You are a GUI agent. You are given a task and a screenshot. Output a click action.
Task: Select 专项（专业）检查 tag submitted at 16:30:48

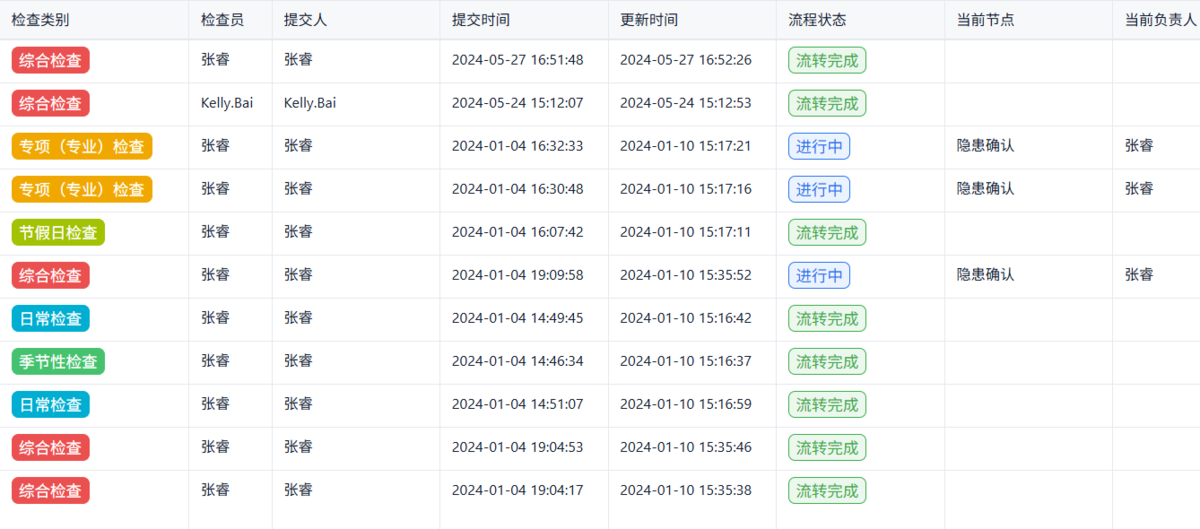pos(82,189)
